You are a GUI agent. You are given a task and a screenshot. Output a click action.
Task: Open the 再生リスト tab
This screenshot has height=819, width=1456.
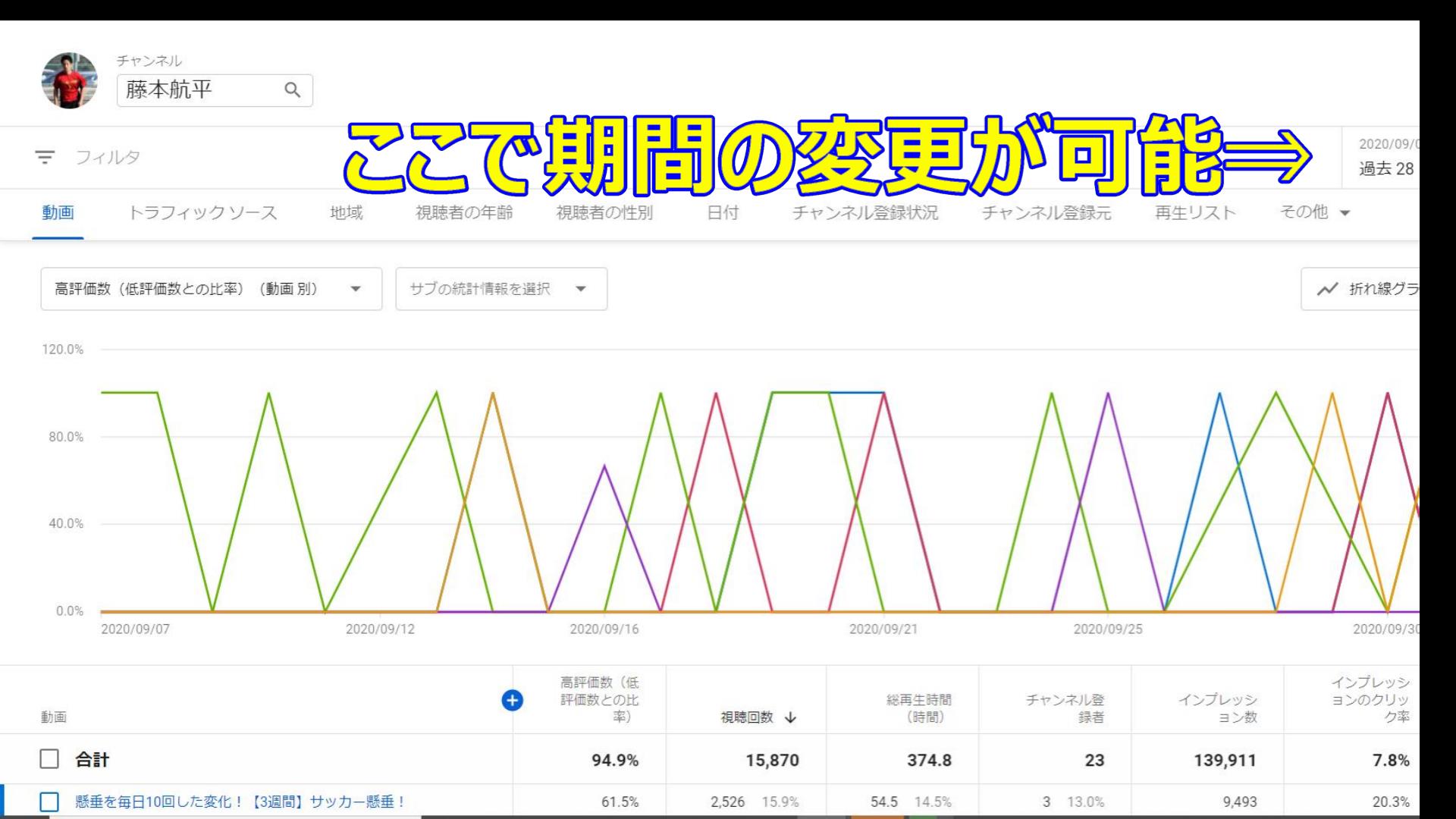[x=1195, y=213]
